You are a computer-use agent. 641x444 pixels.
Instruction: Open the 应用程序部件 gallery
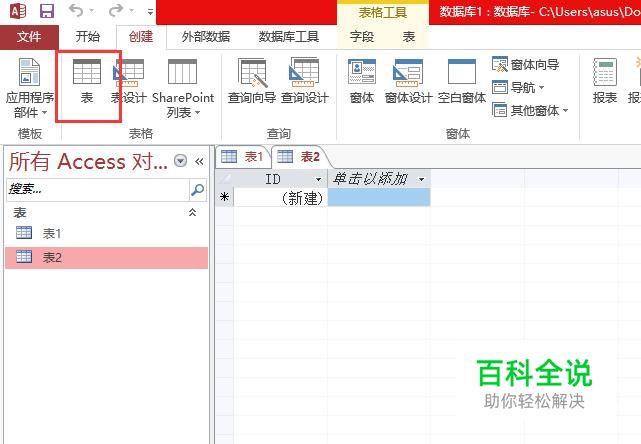click(x=29, y=87)
